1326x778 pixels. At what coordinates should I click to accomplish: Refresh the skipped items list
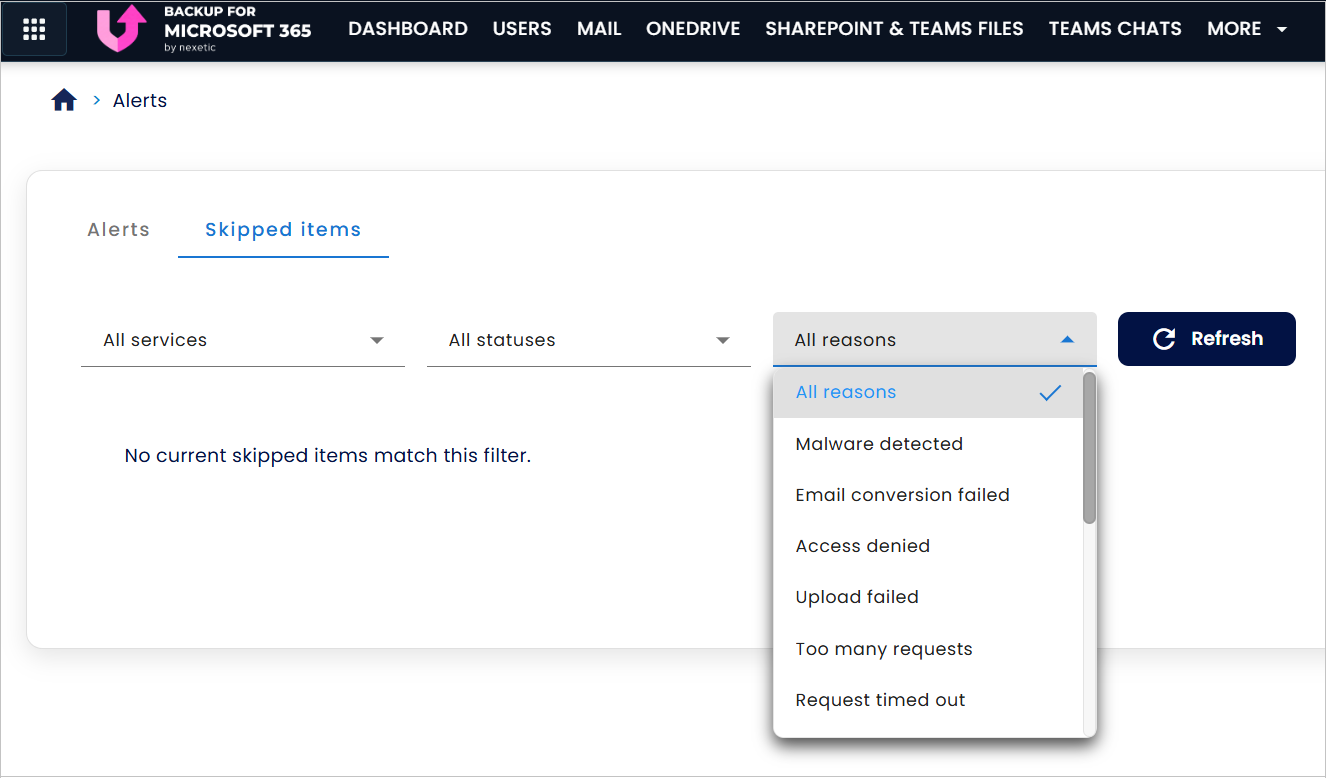[1207, 339]
